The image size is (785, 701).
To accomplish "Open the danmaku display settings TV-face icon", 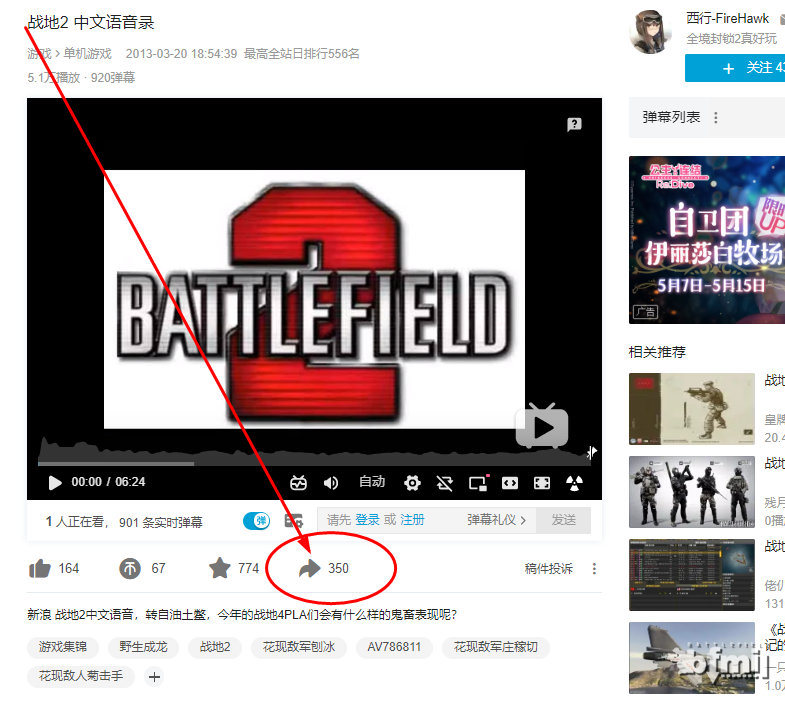I will click(298, 483).
